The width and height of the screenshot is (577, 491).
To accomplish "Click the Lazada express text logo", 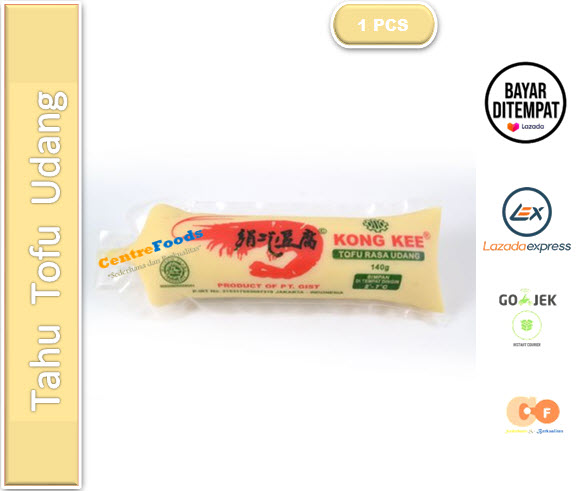I will (527, 246).
